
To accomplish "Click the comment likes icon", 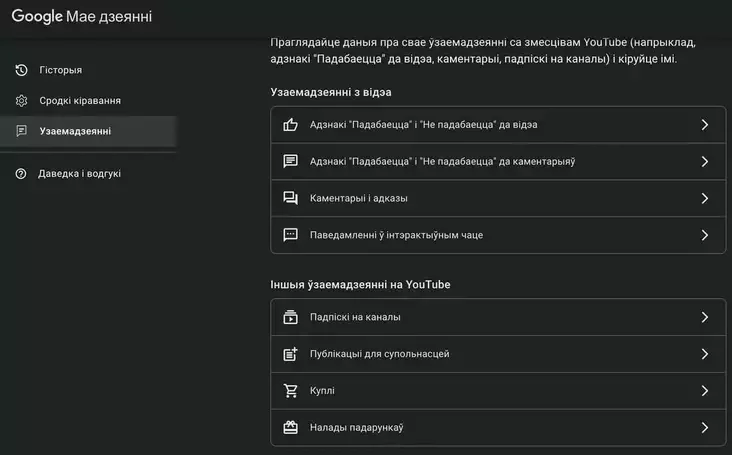I will (291, 161).
